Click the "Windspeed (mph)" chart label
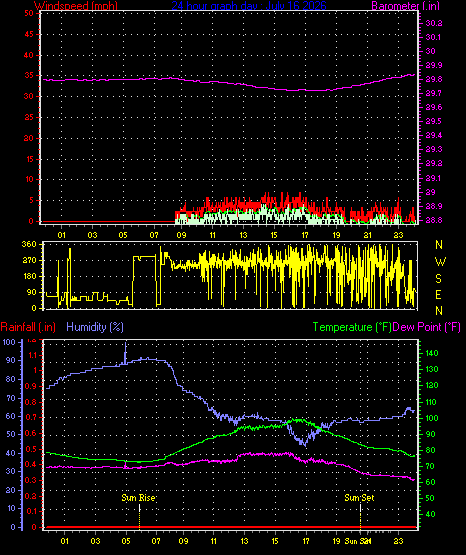The width and height of the screenshot is (466, 555). [75, 5]
